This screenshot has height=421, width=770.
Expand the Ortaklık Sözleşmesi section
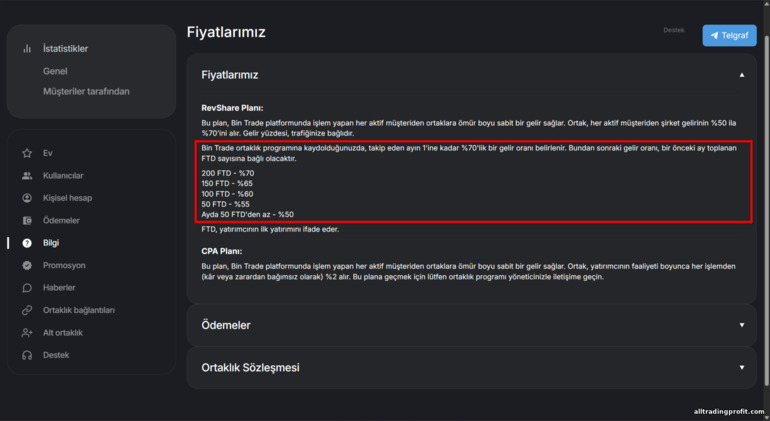click(741, 367)
